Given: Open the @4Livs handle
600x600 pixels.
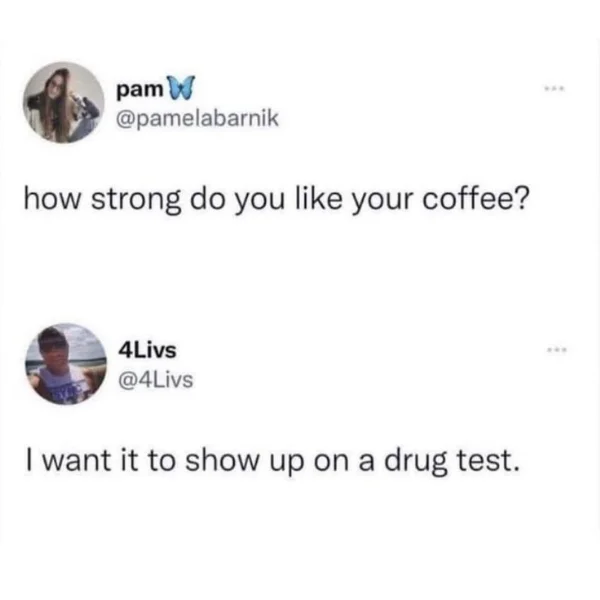Looking at the screenshot, I should 156,380.
